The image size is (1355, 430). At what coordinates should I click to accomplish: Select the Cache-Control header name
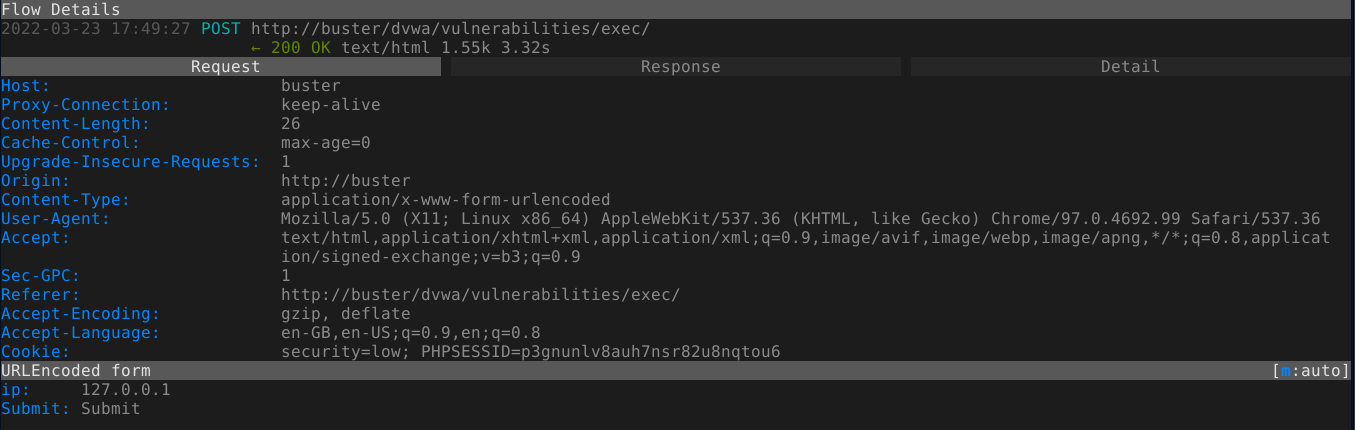pyautogui.click(x=70, y=143)
